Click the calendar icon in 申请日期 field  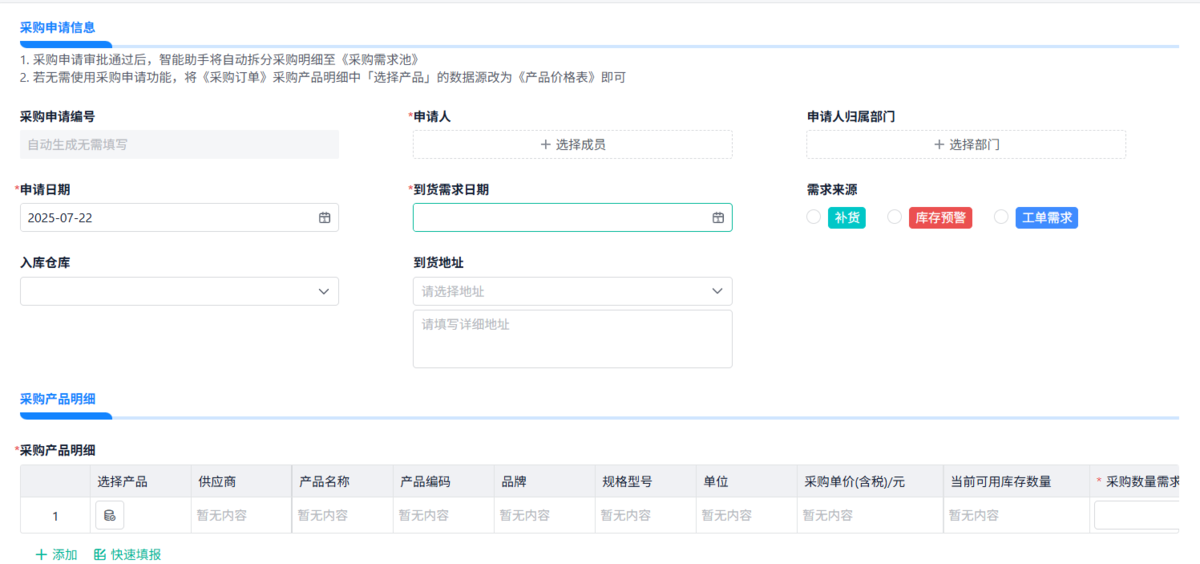[325, 218]
